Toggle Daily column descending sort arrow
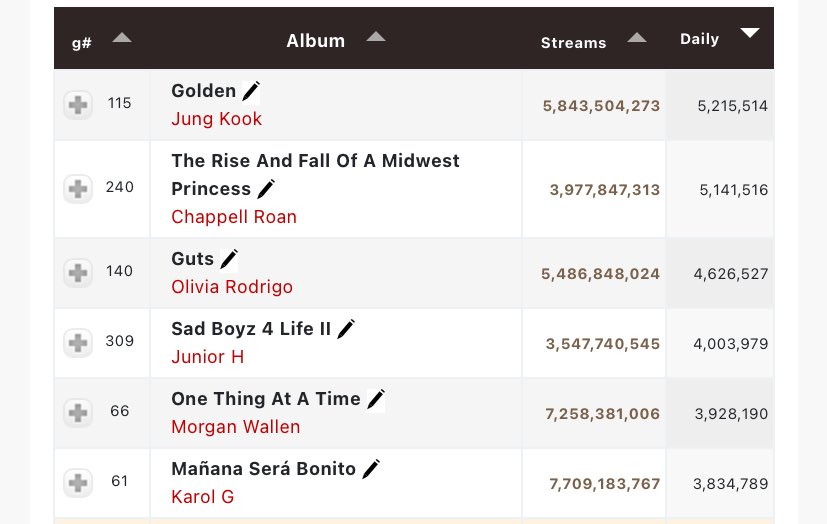 click(x=749, y=33)
